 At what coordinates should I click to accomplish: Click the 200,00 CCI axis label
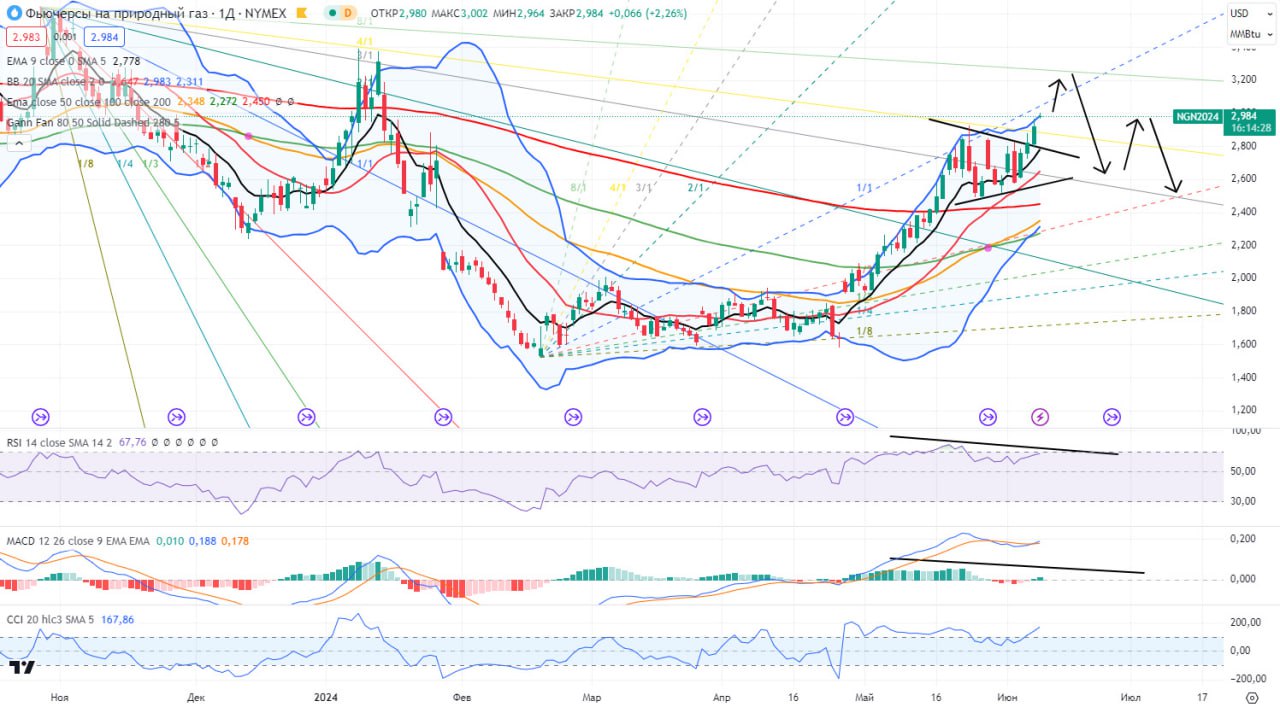tap(1245, 622)
